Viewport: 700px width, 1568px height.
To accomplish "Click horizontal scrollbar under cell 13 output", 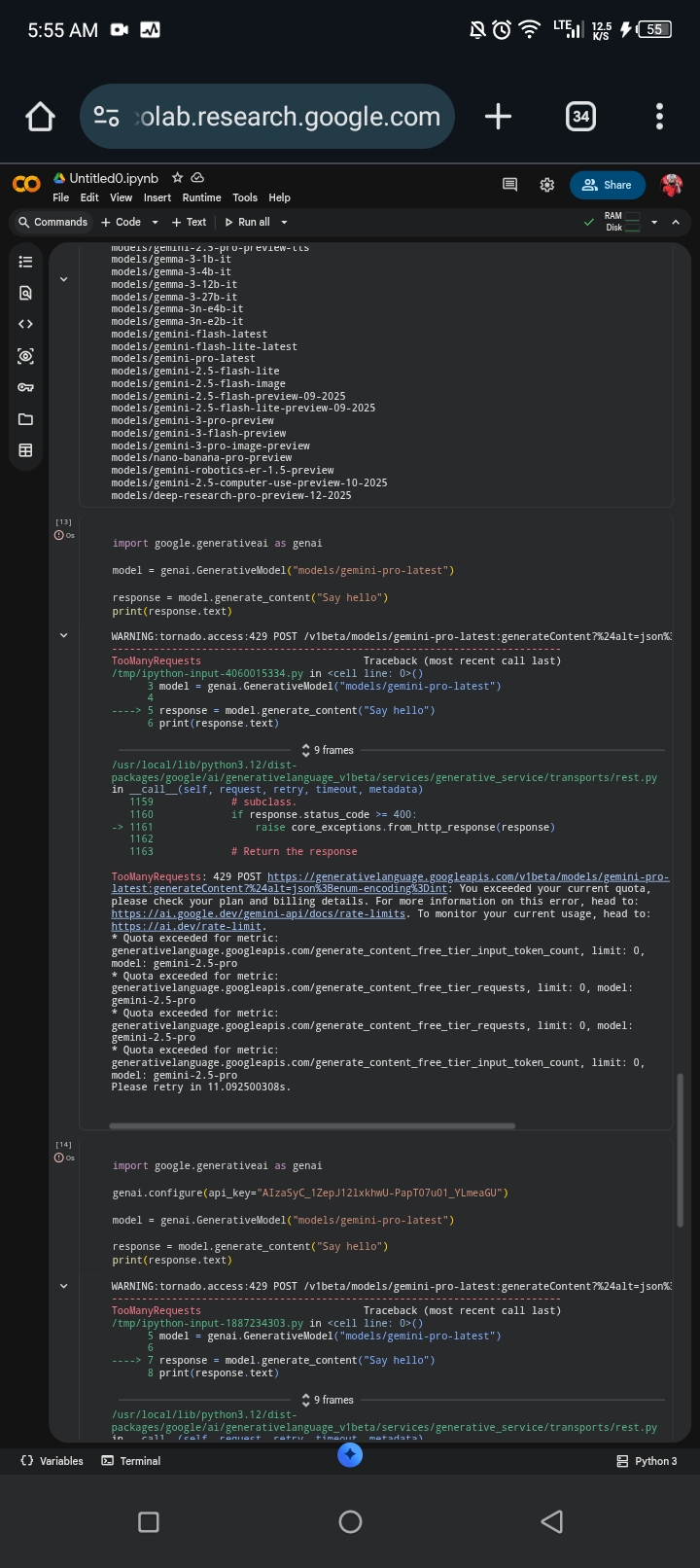I will [312, 1126].
